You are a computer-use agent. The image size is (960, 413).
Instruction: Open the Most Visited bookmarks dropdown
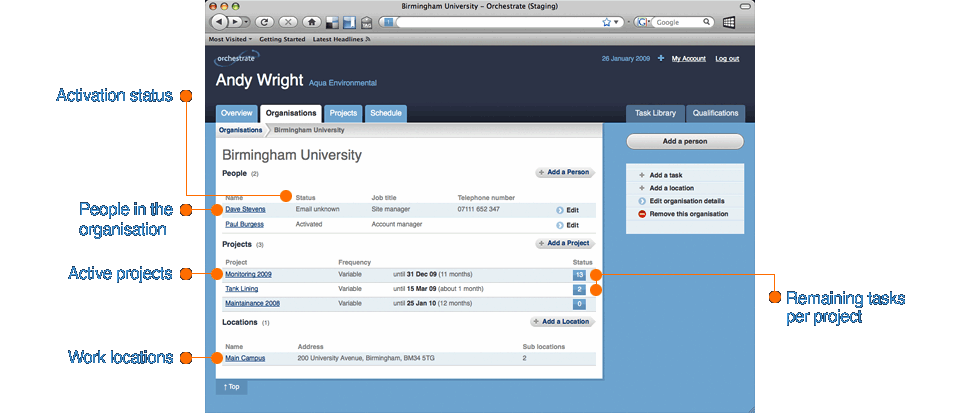[x=230, y=39]
